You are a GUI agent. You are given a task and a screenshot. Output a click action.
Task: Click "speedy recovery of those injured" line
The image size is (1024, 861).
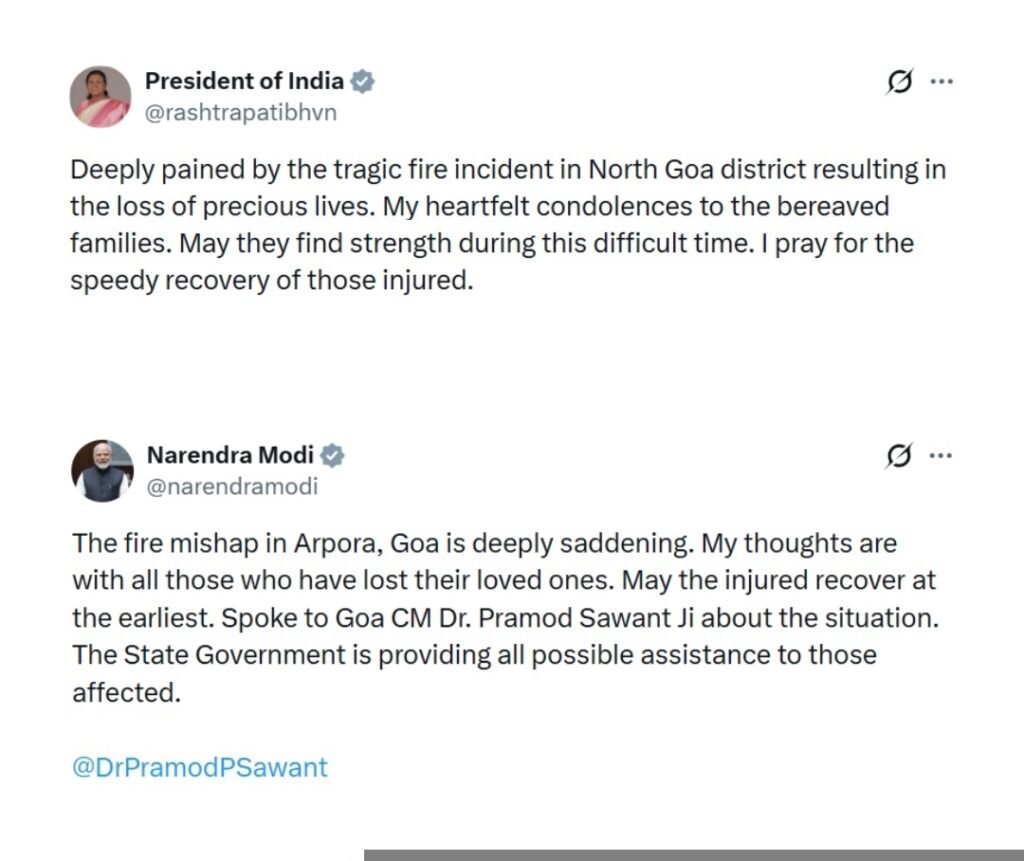(270, 281)
